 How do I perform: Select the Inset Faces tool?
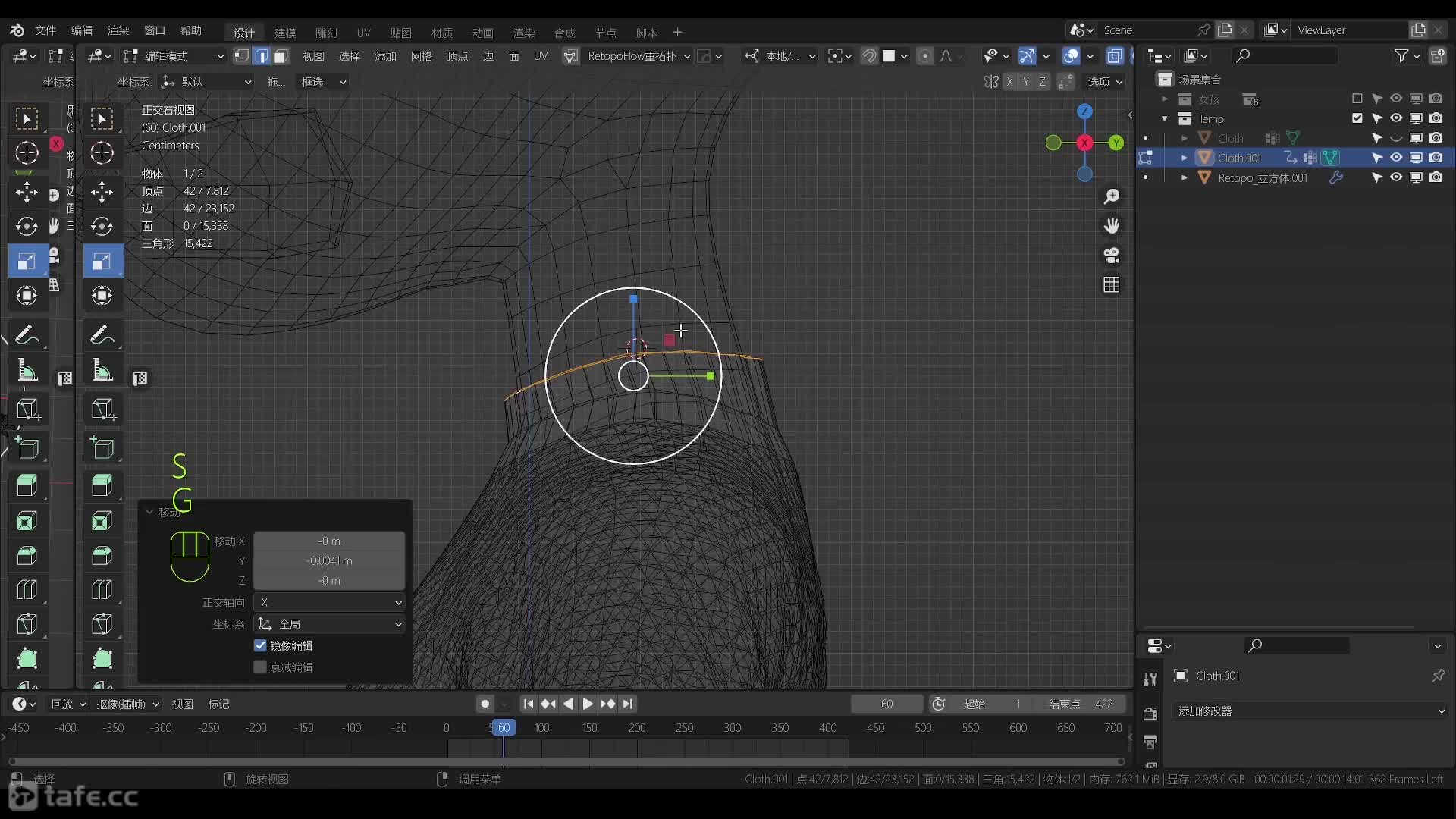point(102,521)
